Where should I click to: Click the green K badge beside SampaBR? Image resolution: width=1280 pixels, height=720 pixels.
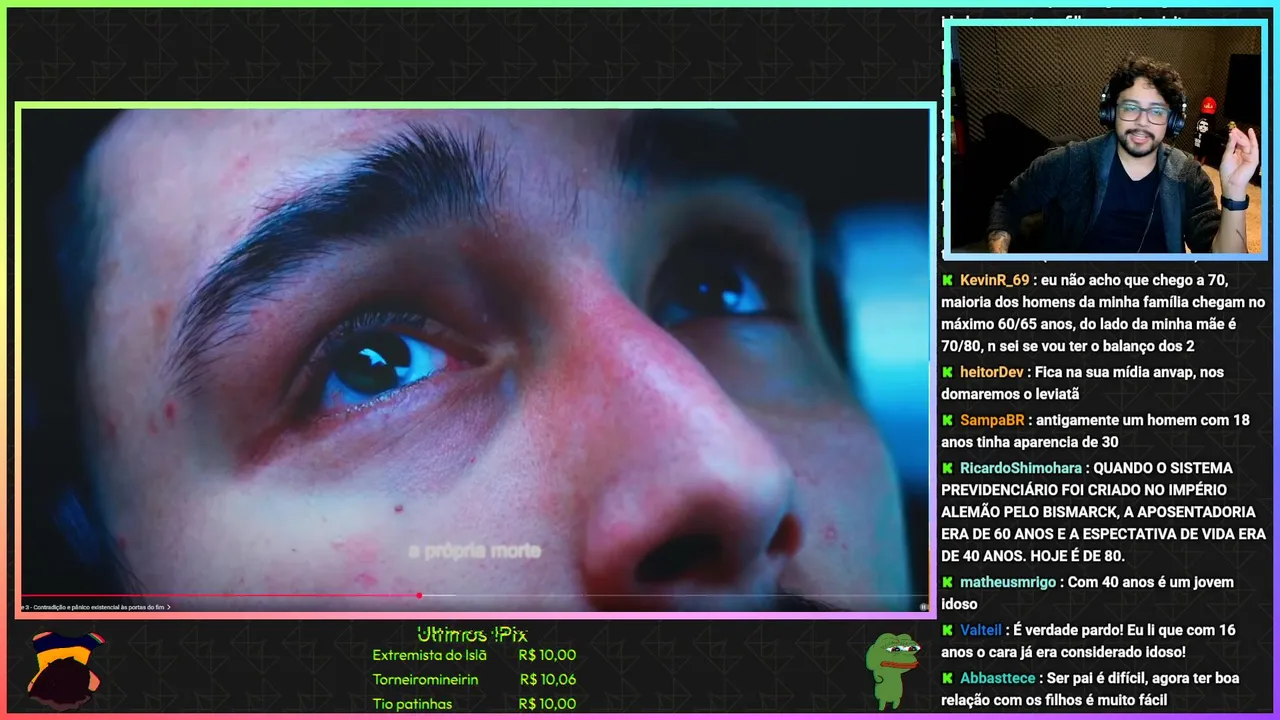click(x=947, y=420)
